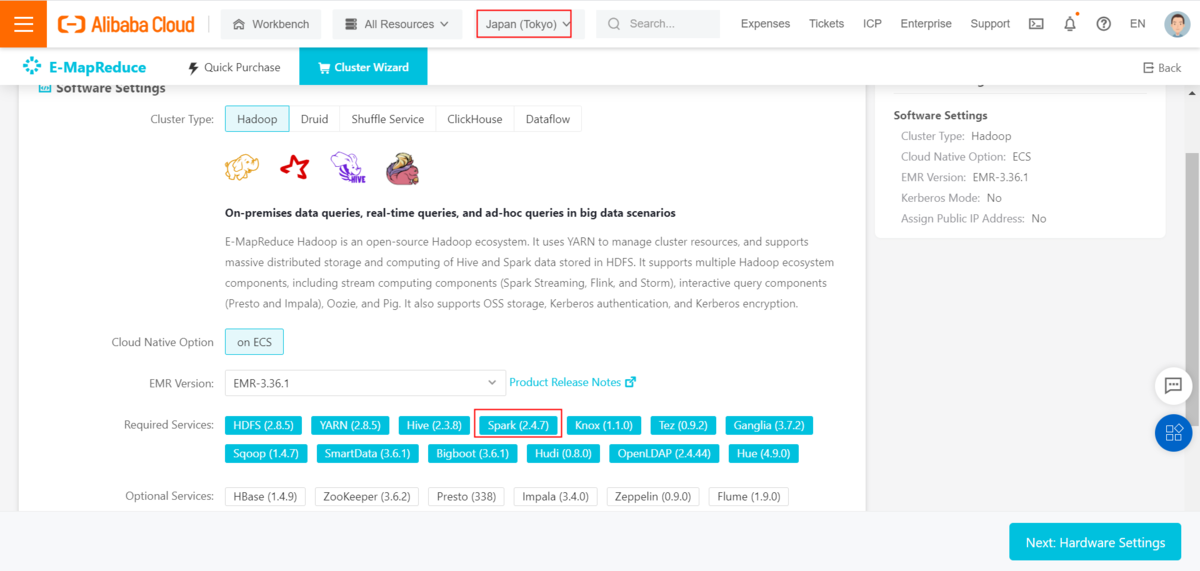
Task: Click the Hue (4.9.0) service tag
Action: click(763, 453)
